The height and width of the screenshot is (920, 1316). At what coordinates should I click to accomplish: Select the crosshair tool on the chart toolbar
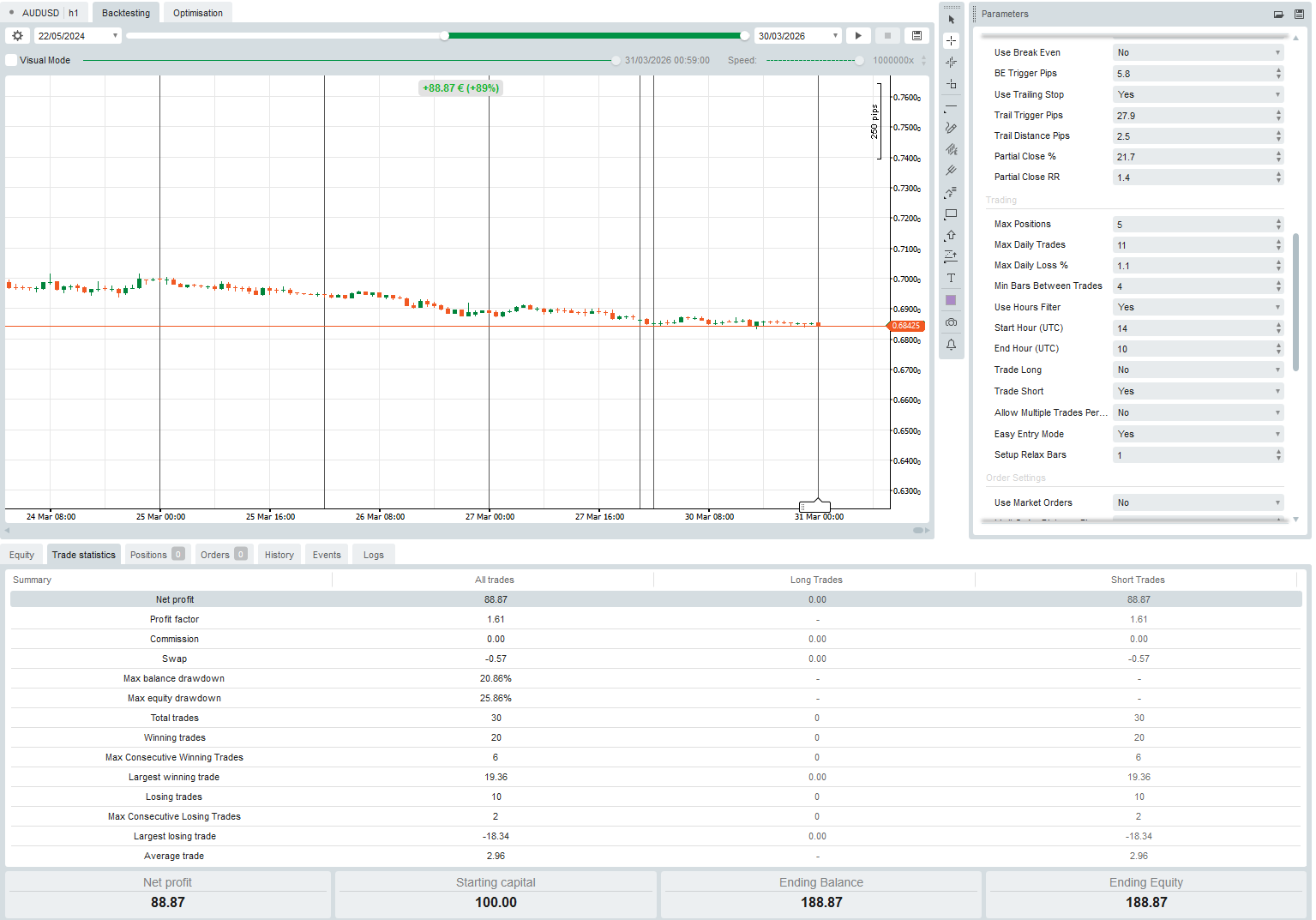click(x=951, y=39)
